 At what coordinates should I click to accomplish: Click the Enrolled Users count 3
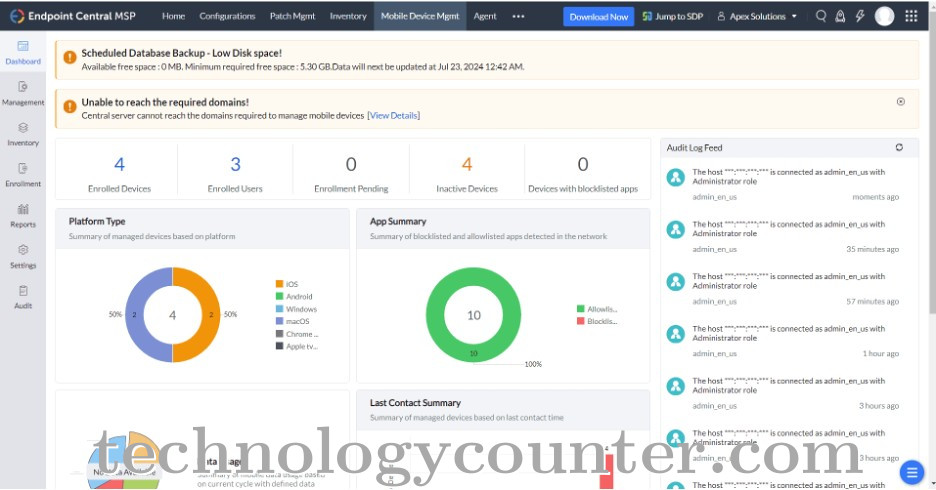(x=235, y=164)
